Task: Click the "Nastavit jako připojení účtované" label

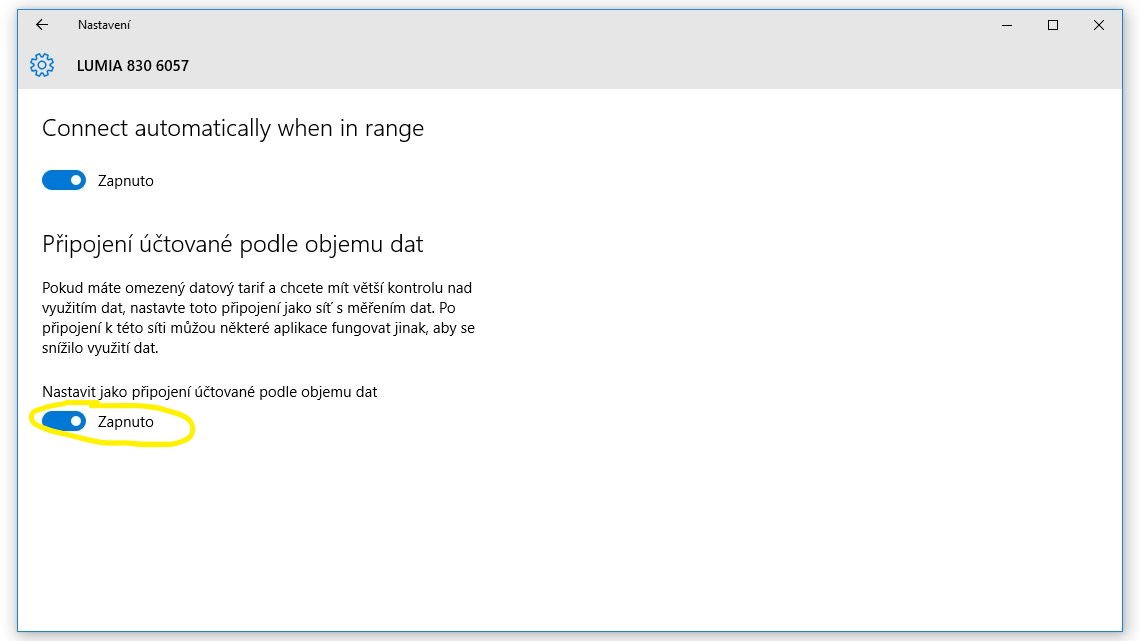Action: (210, 392)
